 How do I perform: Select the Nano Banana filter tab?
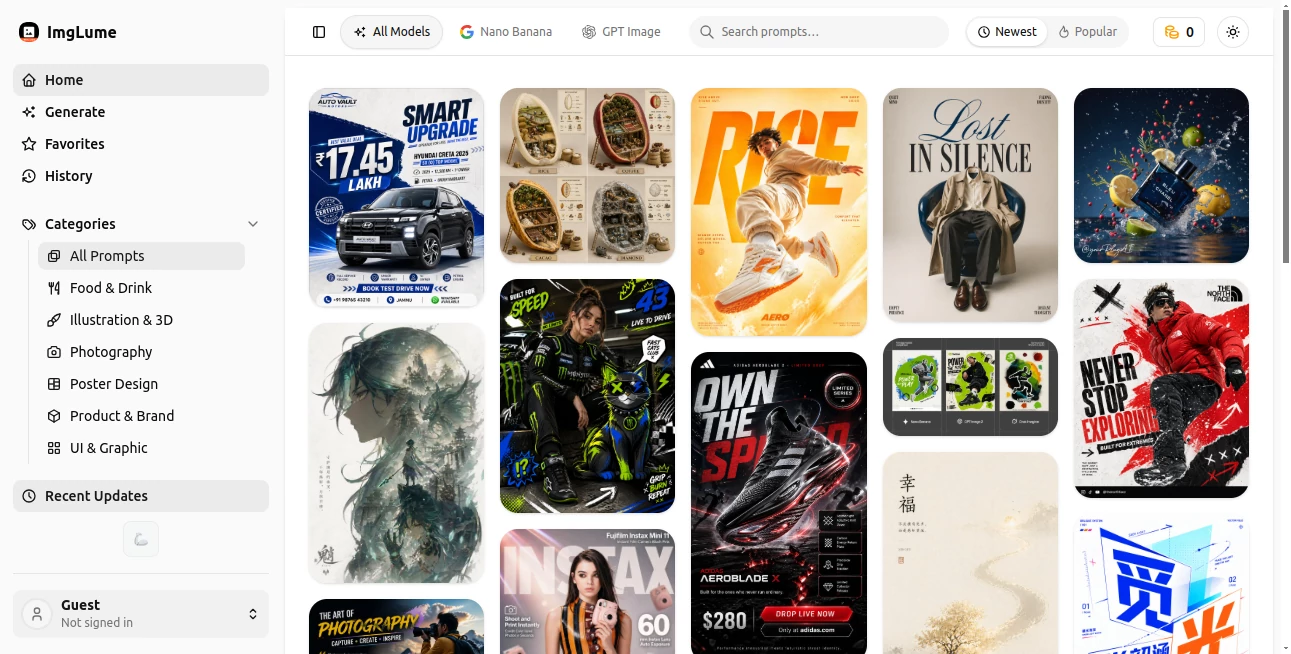coord(506,32)
